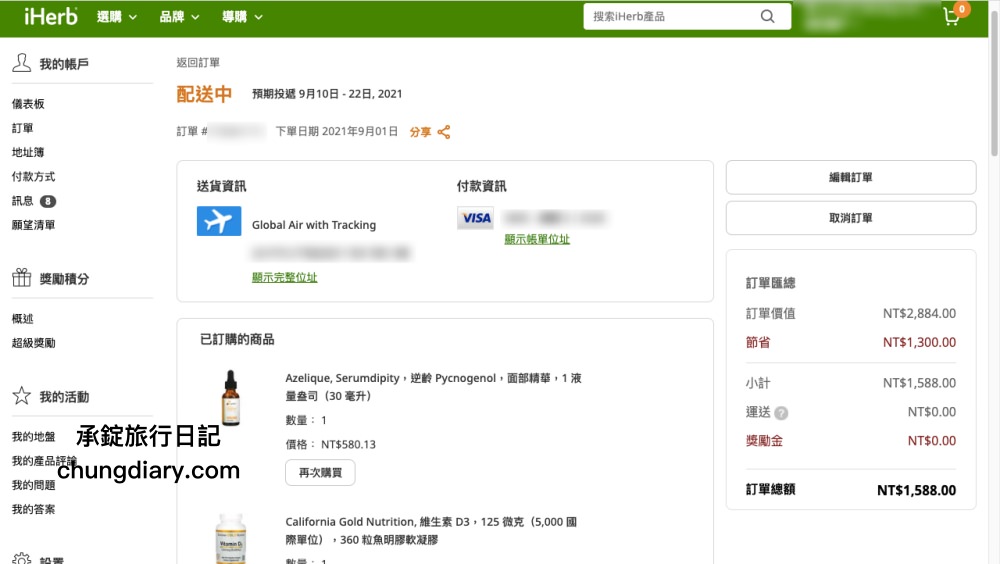Open 訊息 in the sidebar
The height and width of the screenshot is (564, 1000).
[x=22, y=201]
